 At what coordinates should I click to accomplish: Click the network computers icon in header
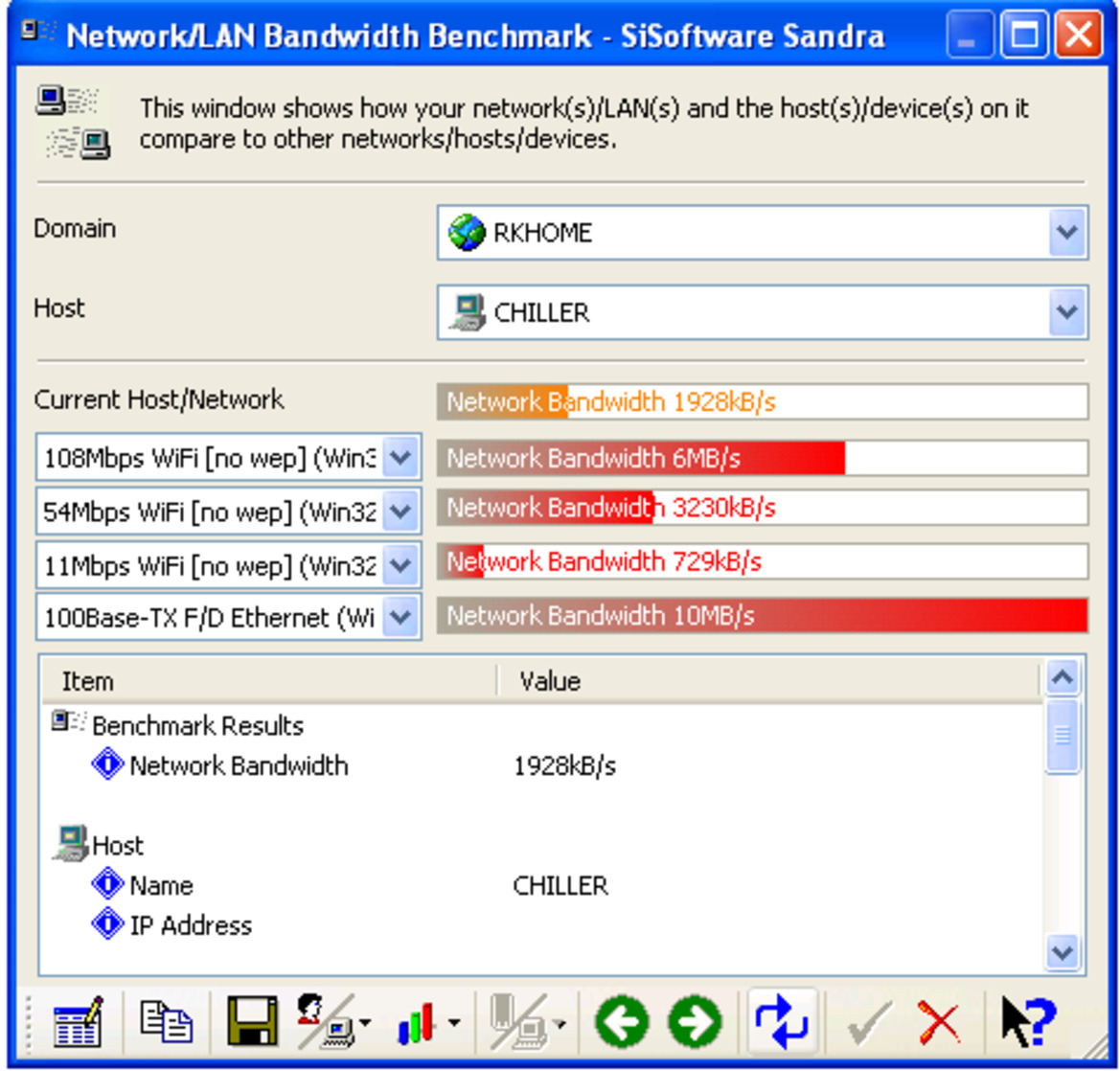[73, 122]
